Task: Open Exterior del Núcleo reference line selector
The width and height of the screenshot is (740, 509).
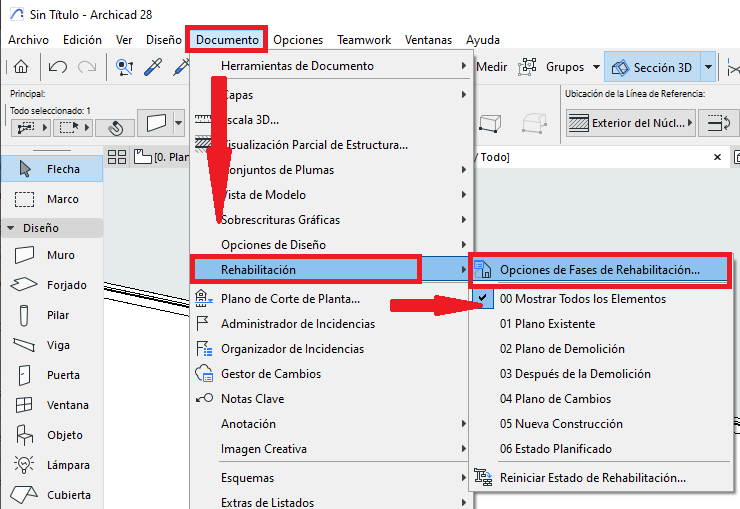Action: pos(631,123)
